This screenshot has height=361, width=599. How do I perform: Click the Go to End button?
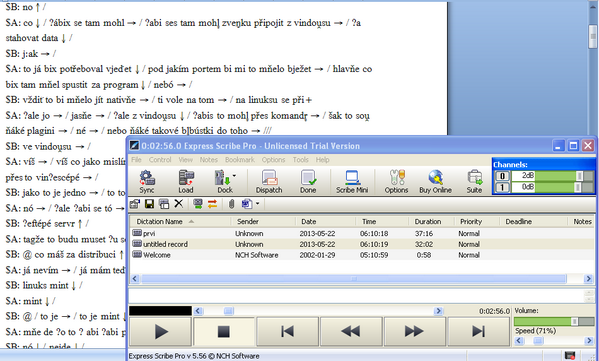click(x=478, y=331)
